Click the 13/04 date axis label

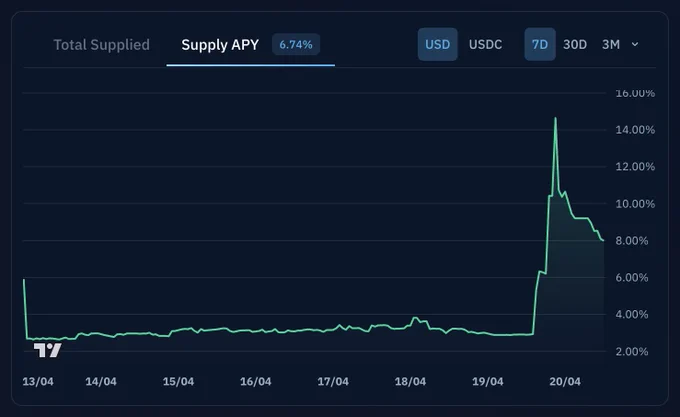point(38,381)
